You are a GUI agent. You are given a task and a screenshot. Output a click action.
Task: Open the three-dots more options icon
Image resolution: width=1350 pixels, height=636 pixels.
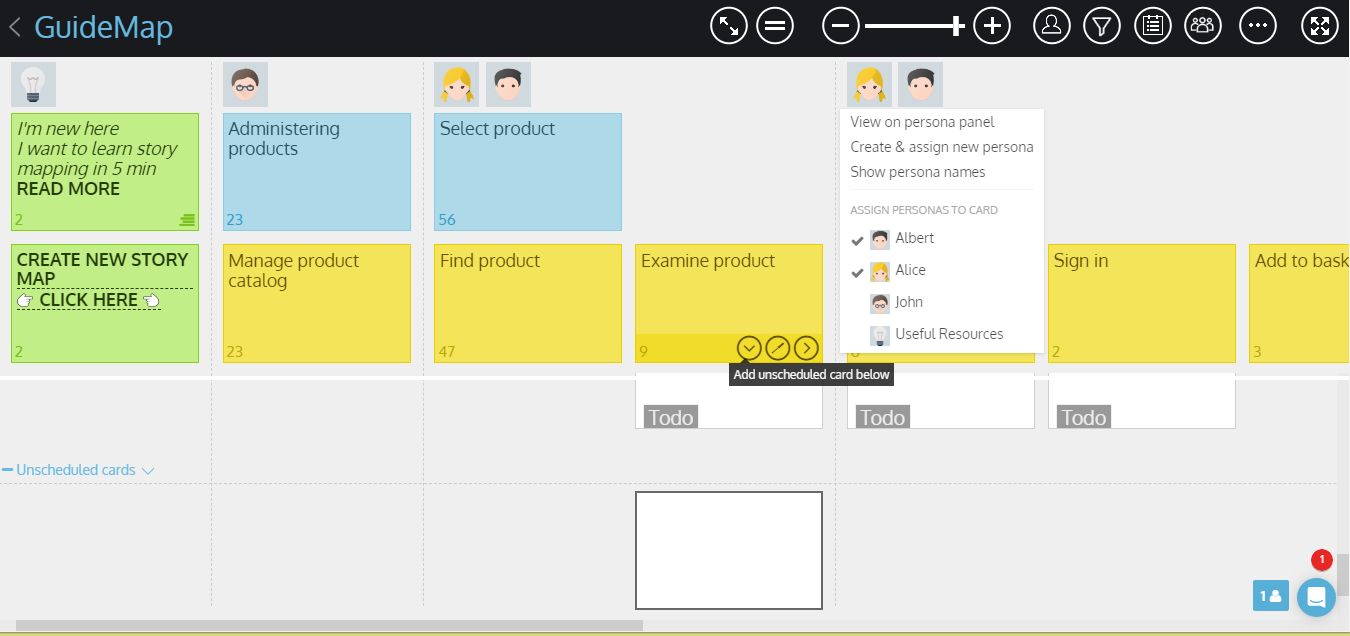click(x=1257, y=26)
